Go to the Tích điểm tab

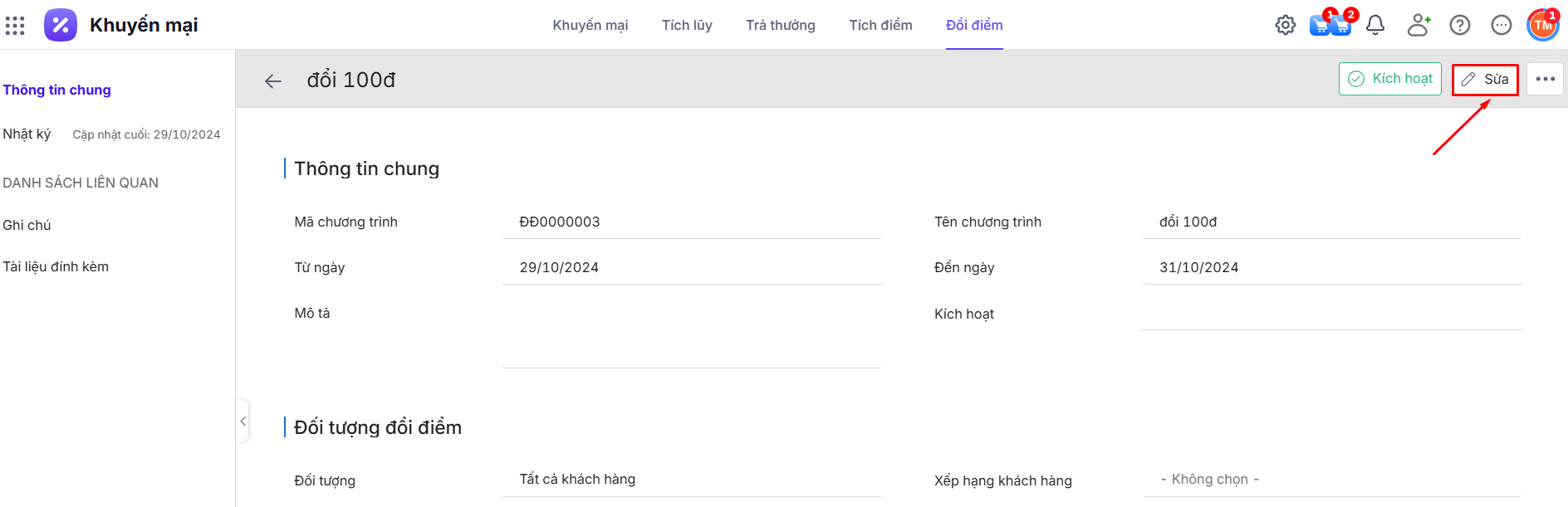(x=880, y=25)
